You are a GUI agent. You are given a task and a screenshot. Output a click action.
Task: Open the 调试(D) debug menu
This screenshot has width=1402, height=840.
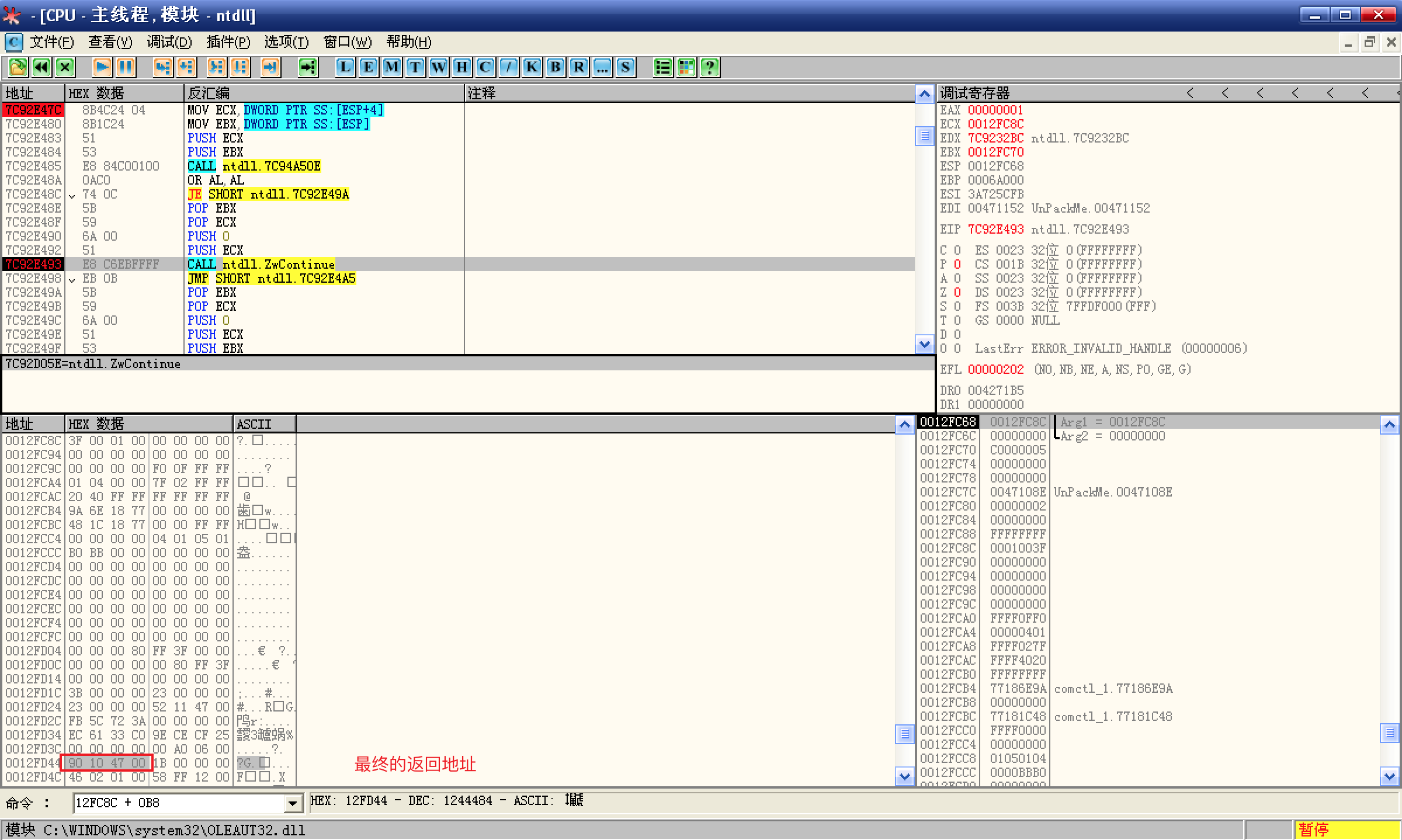click(x=169, y=42)
